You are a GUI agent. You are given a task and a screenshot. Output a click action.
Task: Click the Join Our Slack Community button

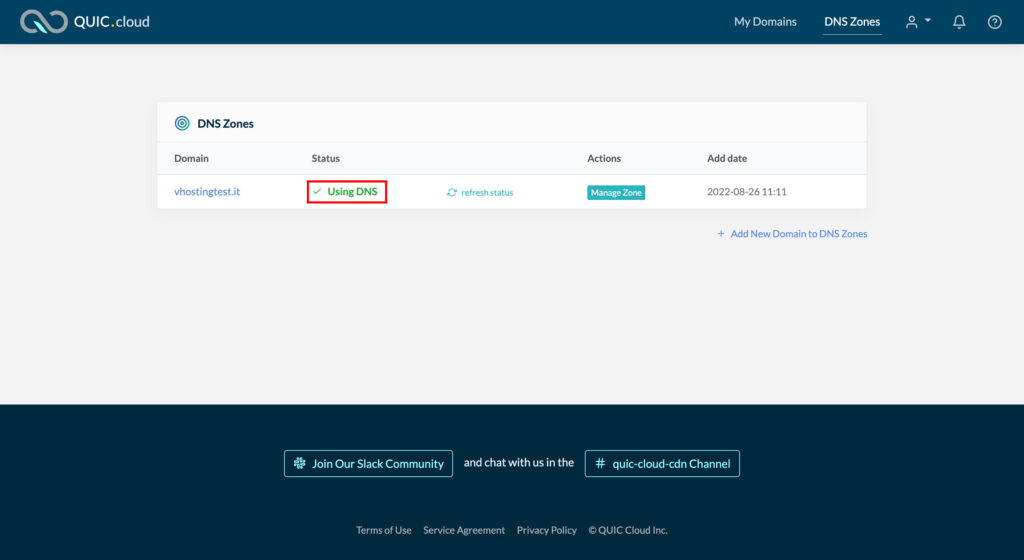[x=368, y=463]
